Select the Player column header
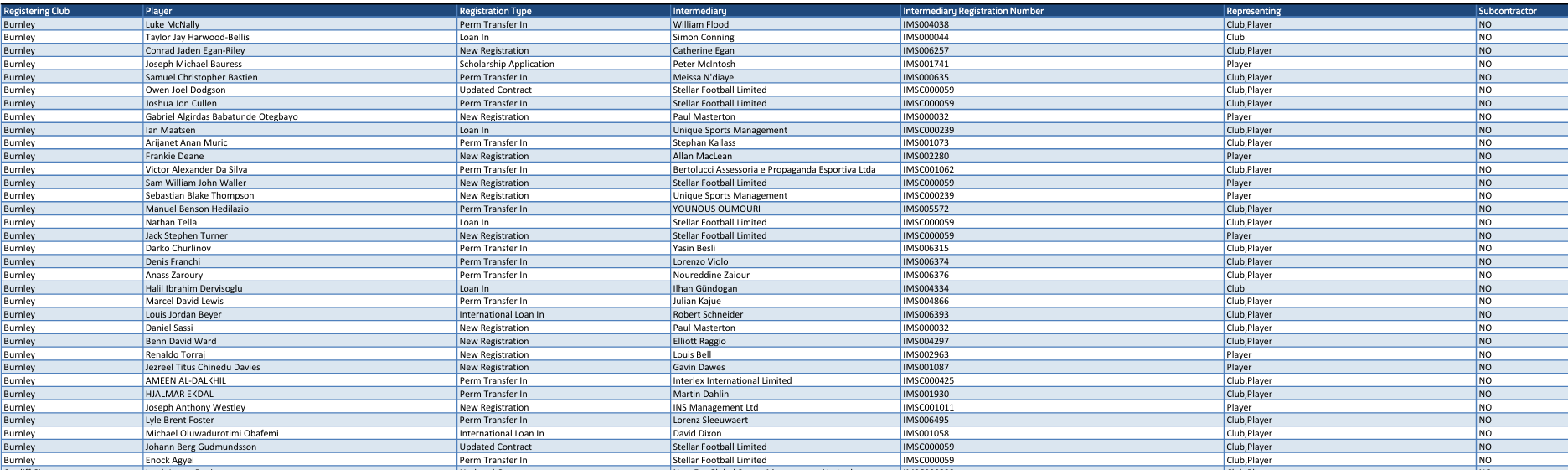This screenshot has width=1568, height=470. (x=159, y=11)
